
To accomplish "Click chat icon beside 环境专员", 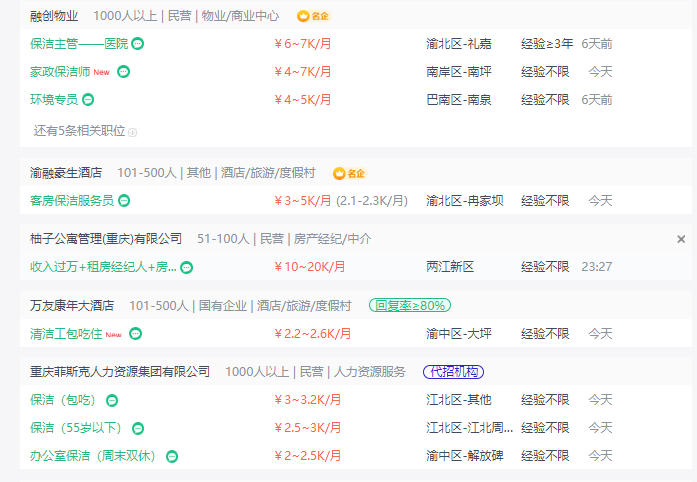I will tap(88, 100).
